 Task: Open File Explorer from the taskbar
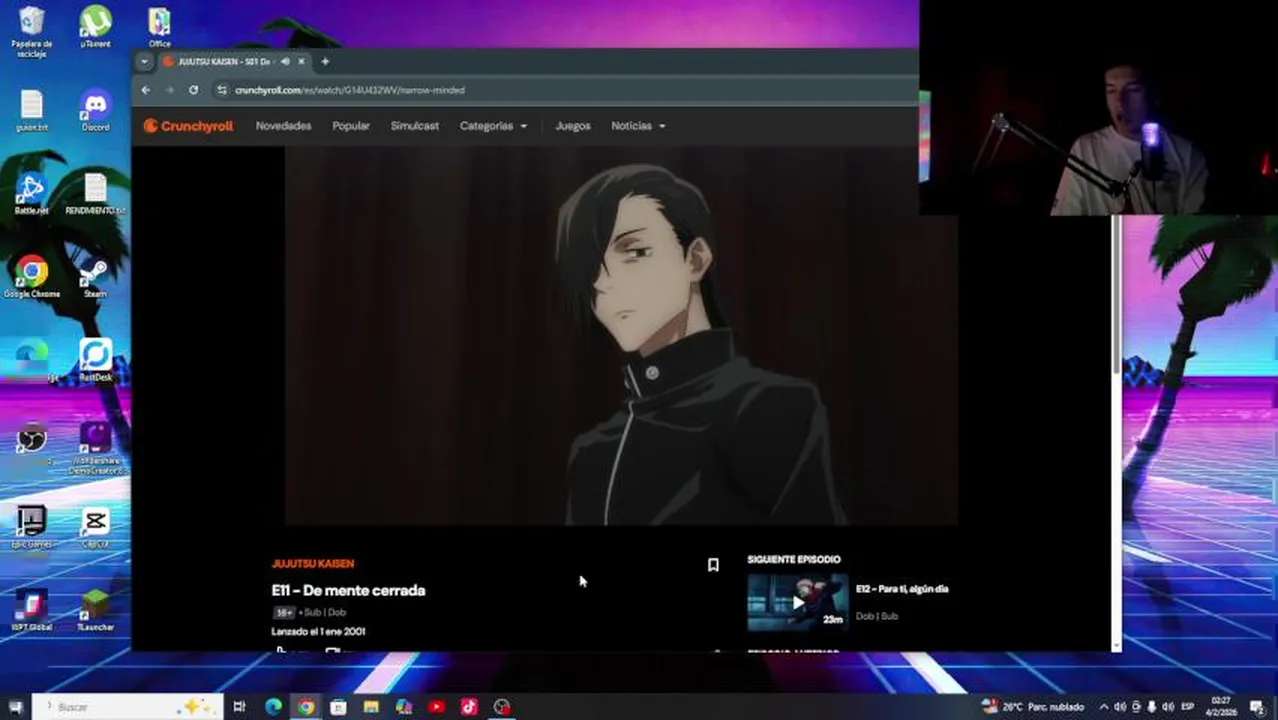tap(371, 707)
